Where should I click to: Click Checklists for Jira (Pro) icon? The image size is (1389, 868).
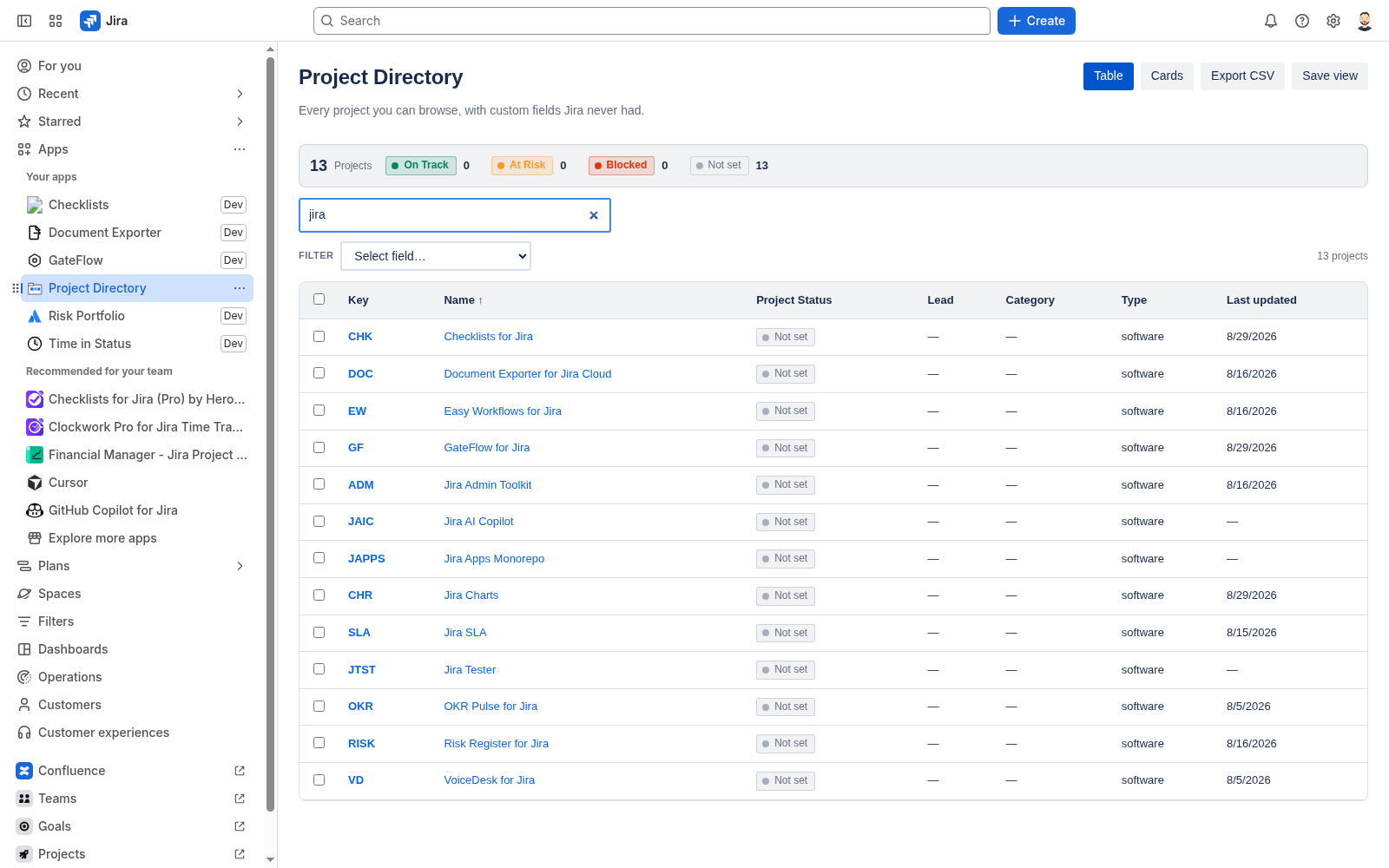point(35,399)
